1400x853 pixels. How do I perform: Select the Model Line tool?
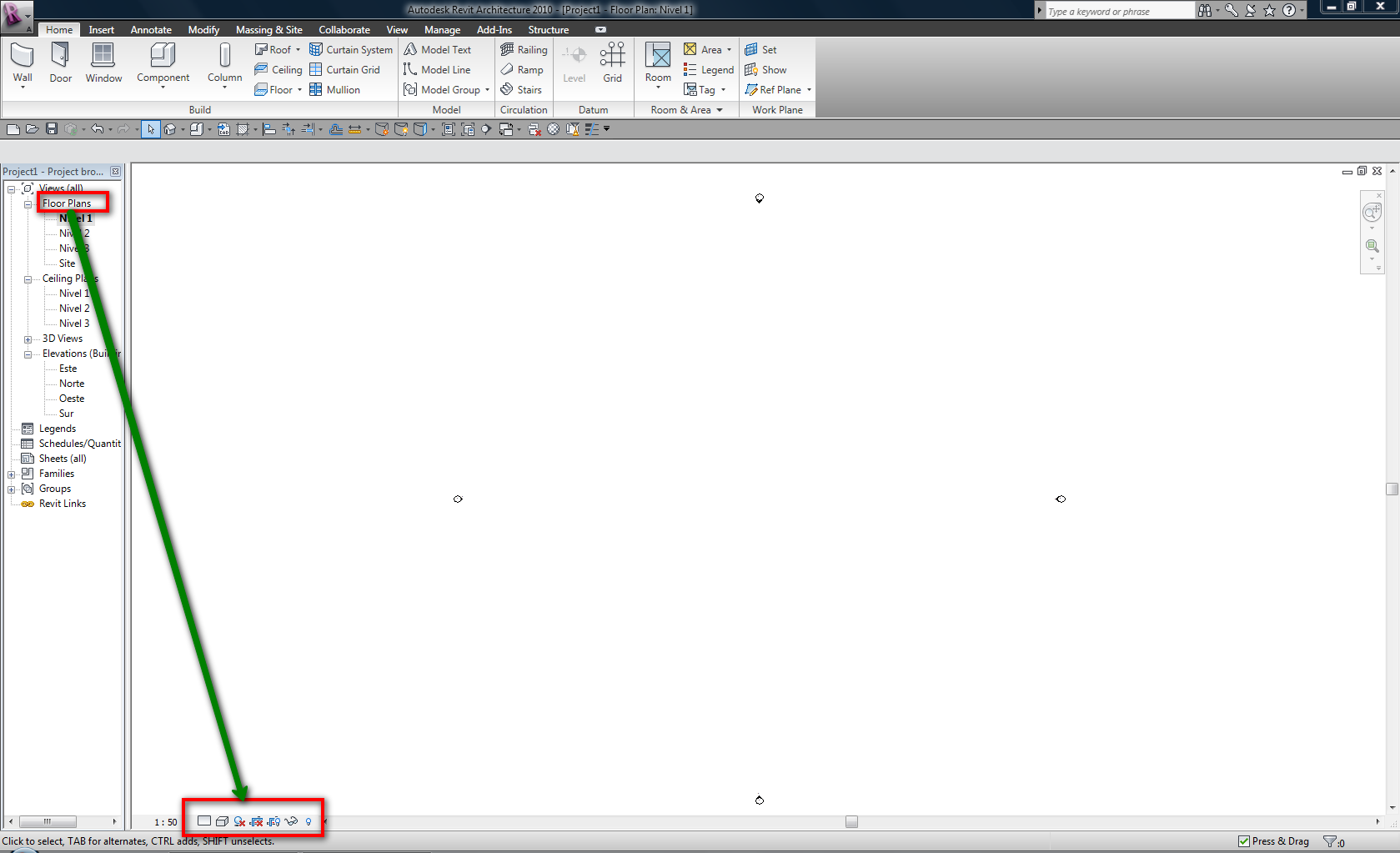437,70
